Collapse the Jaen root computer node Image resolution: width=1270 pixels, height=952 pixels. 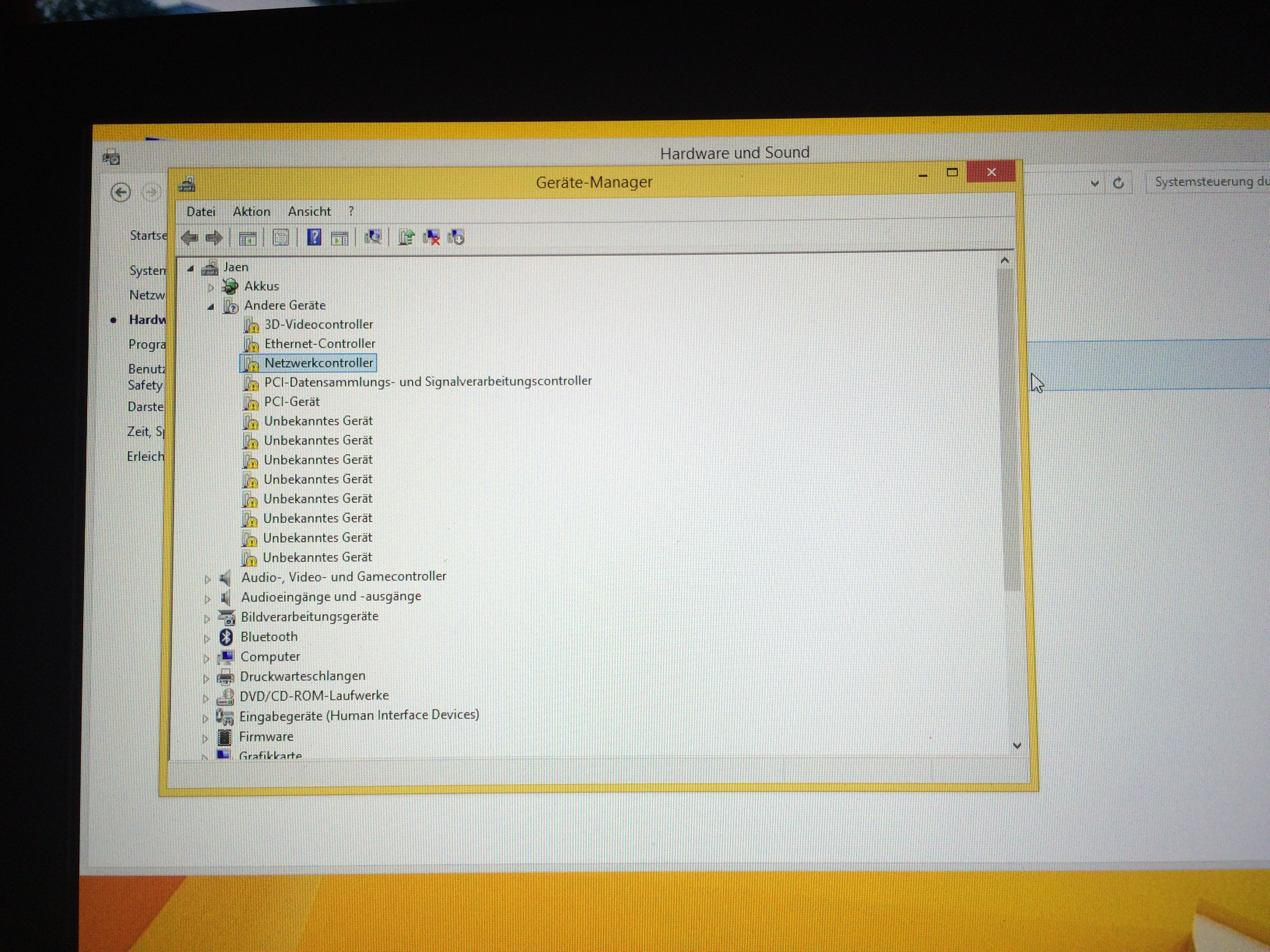tap(191, 269)
